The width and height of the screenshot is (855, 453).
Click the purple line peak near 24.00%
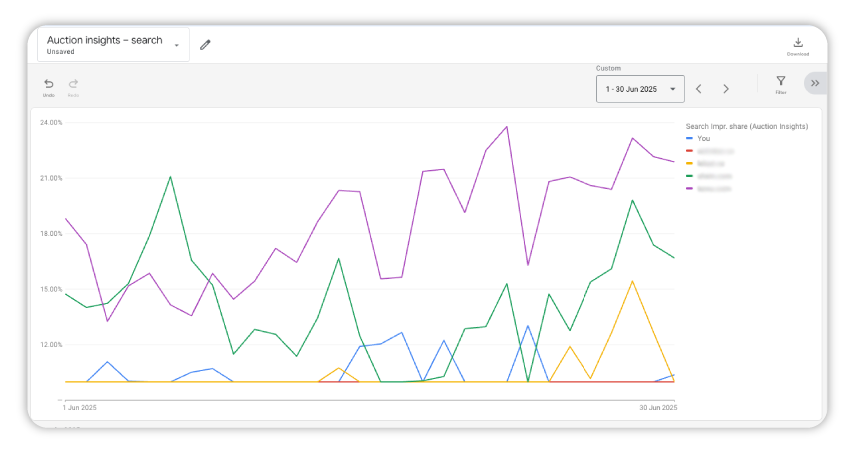[507, 127]
